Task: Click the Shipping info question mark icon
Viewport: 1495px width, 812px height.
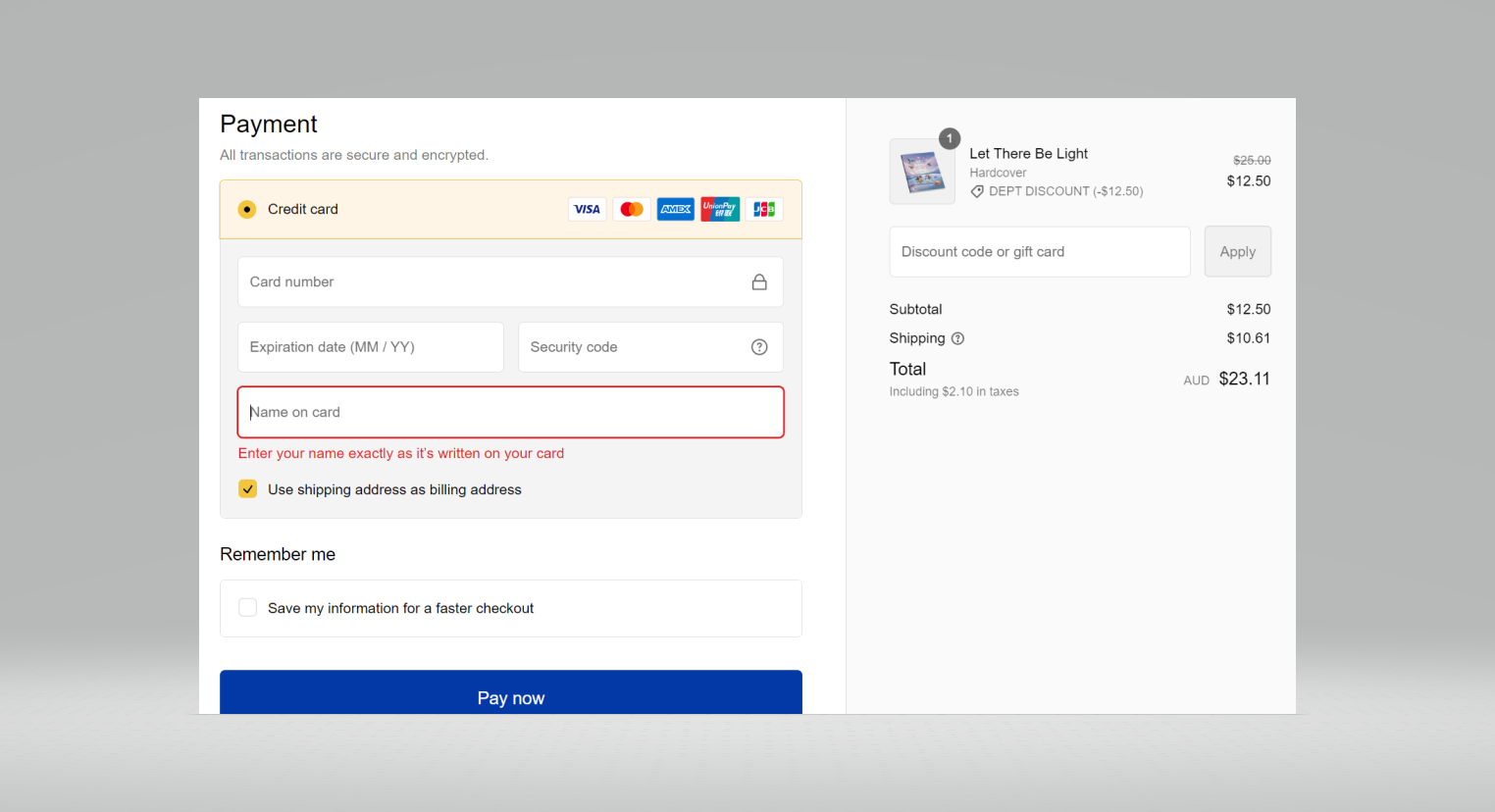Action: (x=958, y=338)
